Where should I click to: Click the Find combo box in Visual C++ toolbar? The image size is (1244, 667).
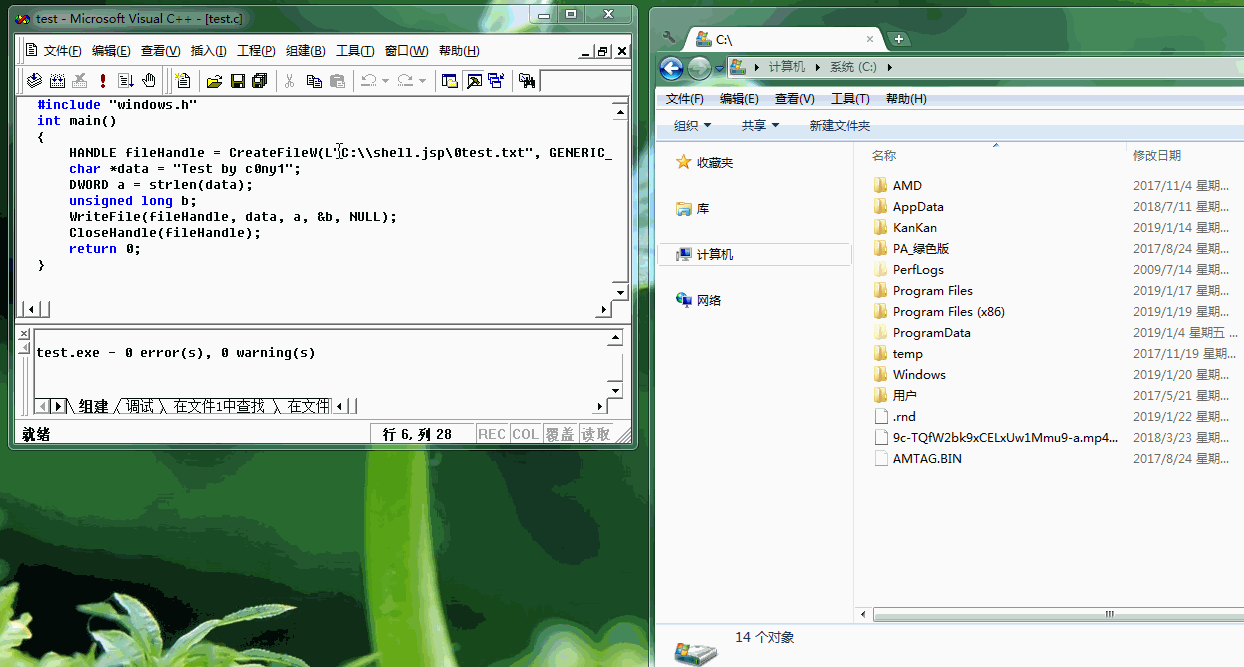(585, 81)
